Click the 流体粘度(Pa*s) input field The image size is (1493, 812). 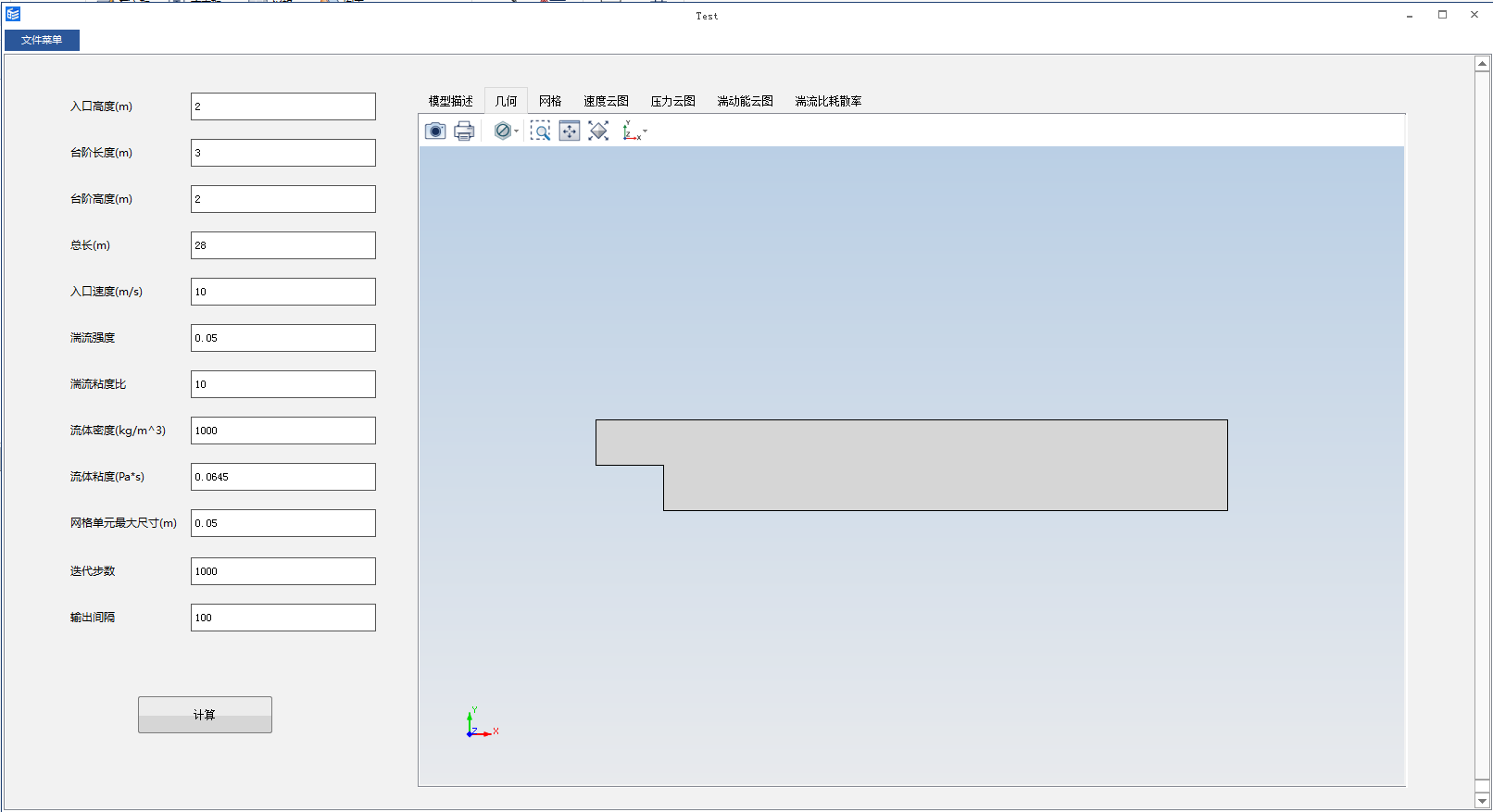(x=283, y=477)
